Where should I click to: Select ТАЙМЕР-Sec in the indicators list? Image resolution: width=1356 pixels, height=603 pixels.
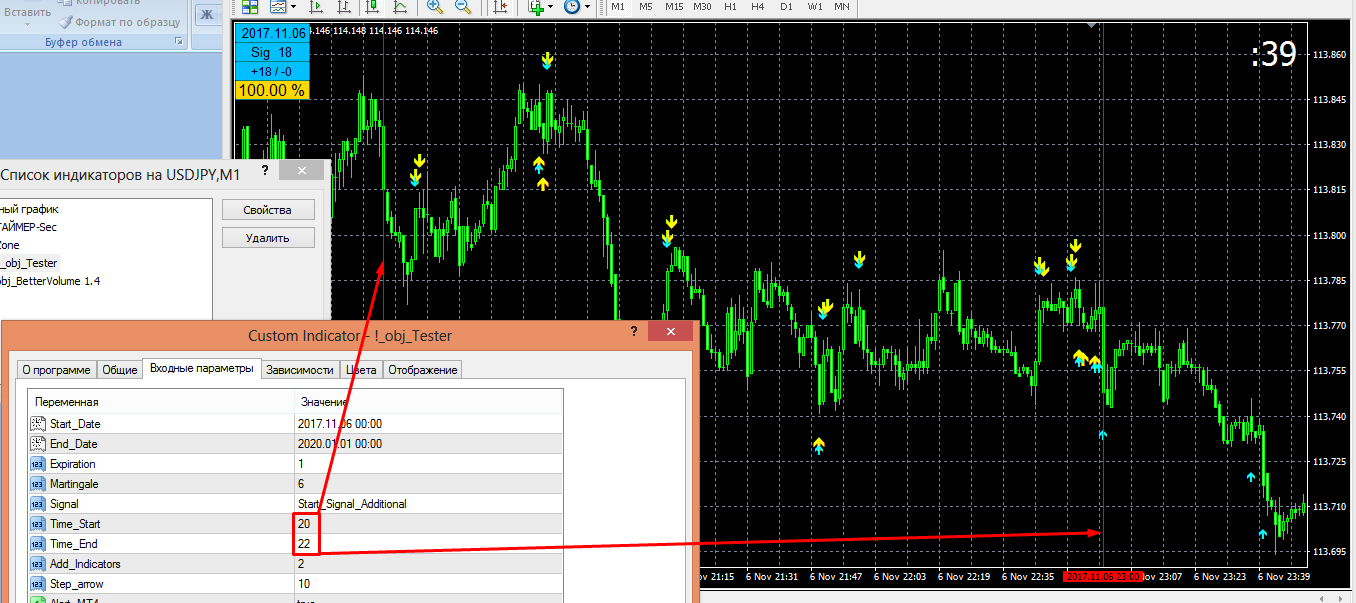pyautogui.click(x=28, y=227)
